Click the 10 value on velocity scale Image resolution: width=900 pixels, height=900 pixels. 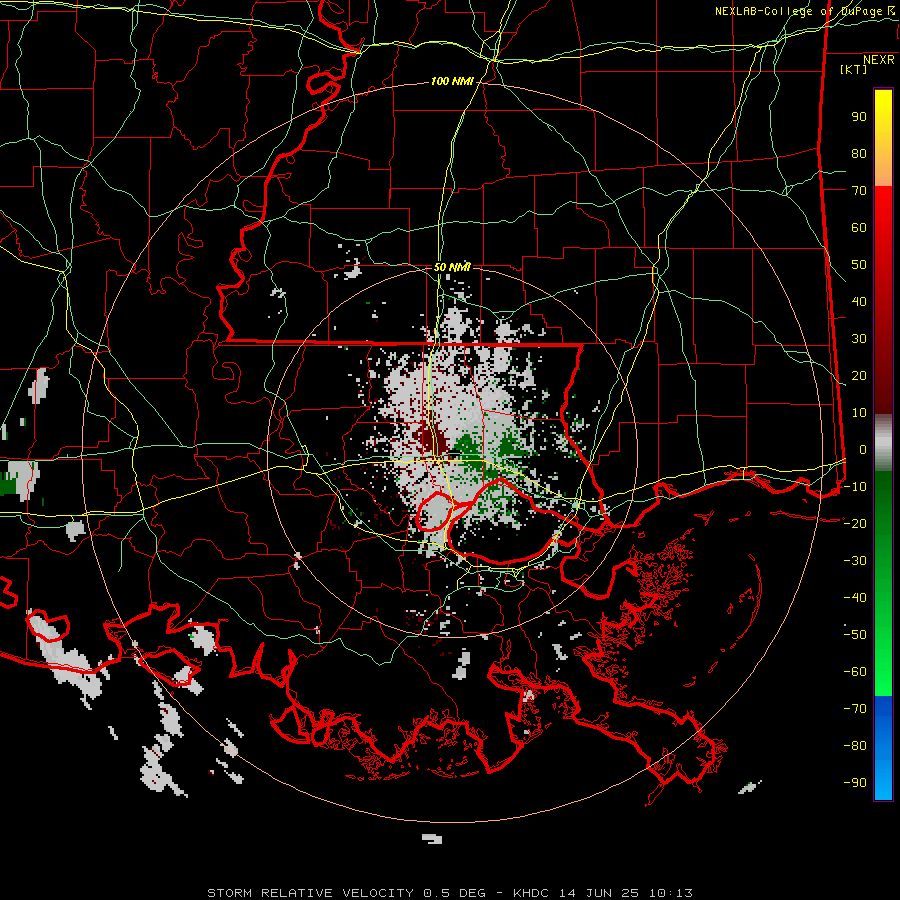859,413
